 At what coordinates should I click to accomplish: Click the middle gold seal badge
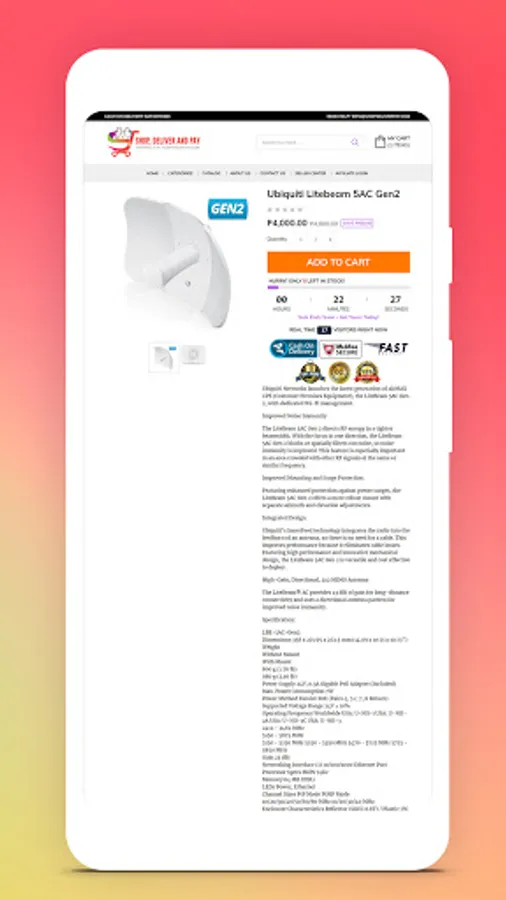tap(339, 373)
